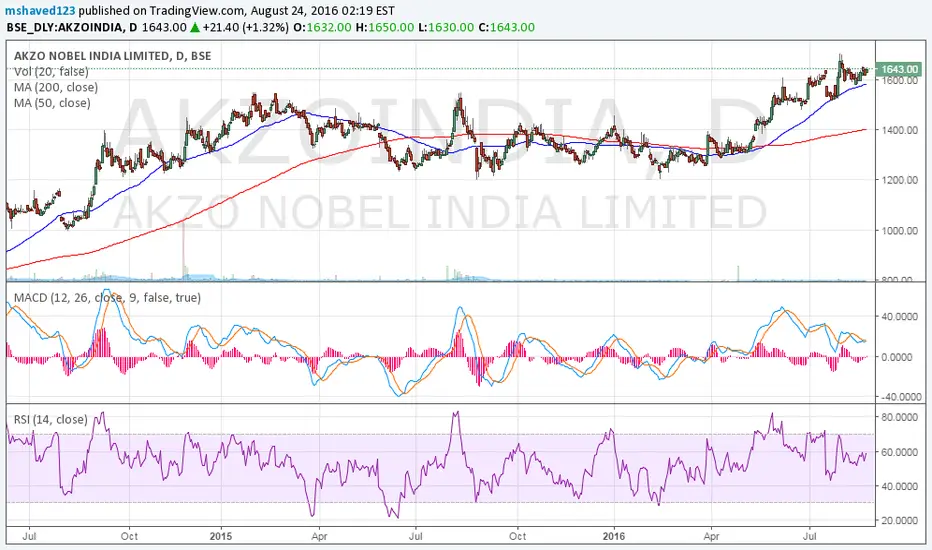
Task: Click the 80.0000 RSI axis label
Action: 899,417
